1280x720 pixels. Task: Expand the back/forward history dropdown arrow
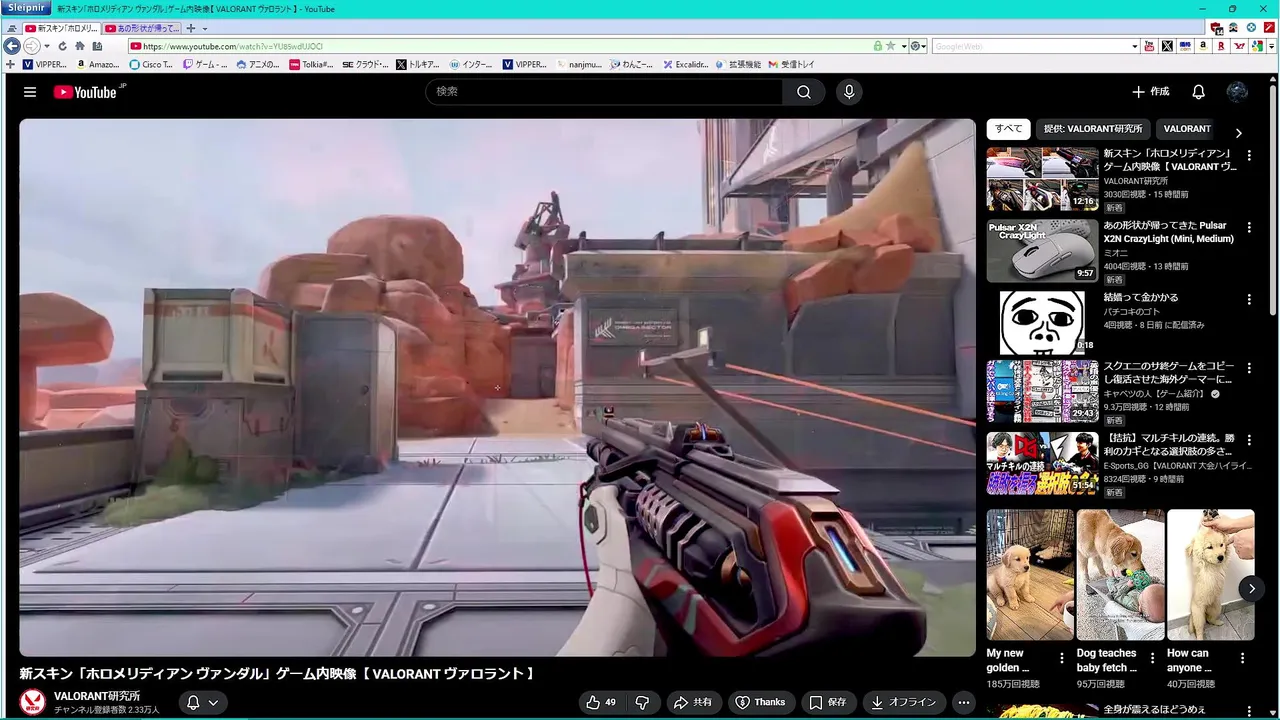click(47, 46)
